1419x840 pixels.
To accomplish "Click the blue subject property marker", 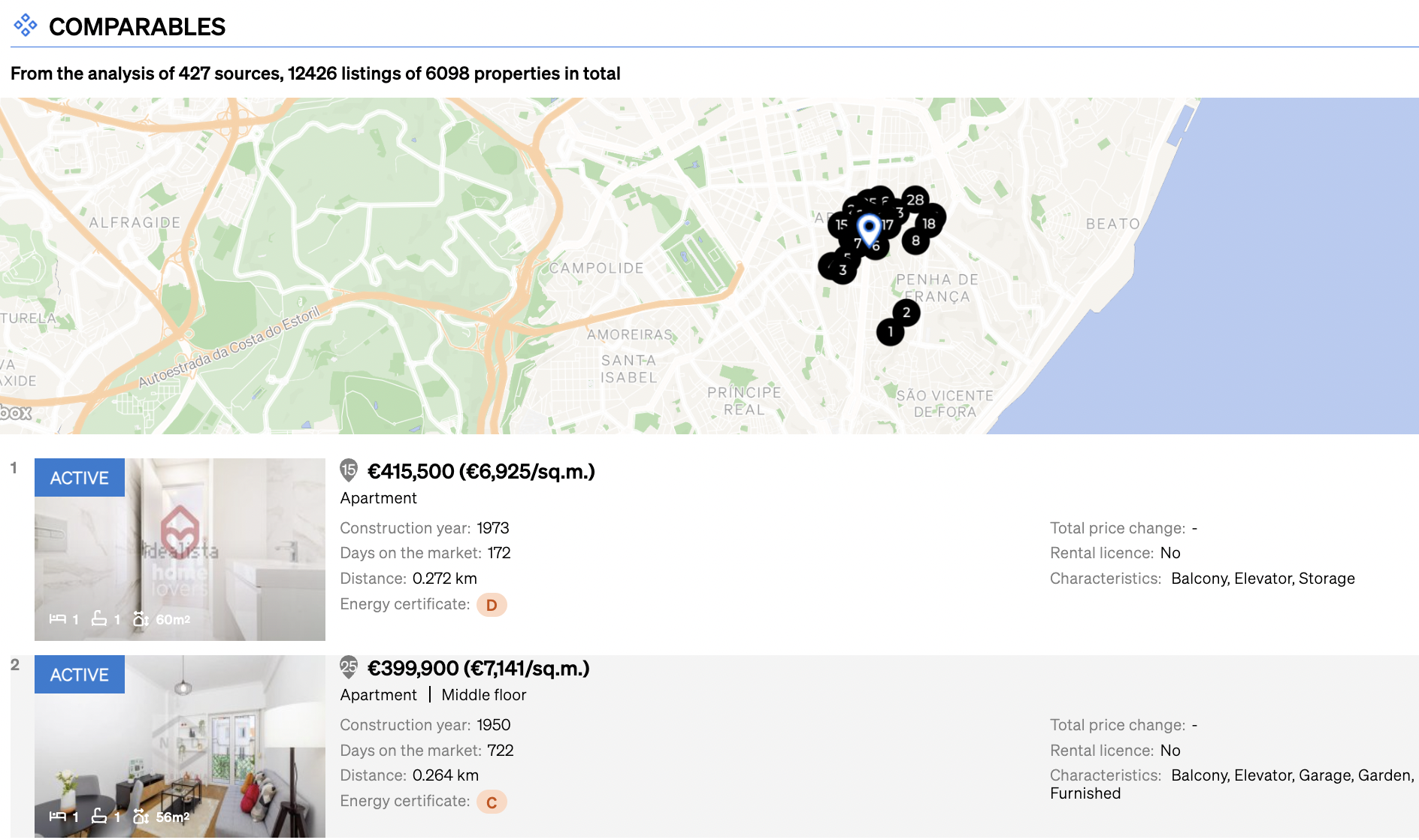I will click(868, 225).
